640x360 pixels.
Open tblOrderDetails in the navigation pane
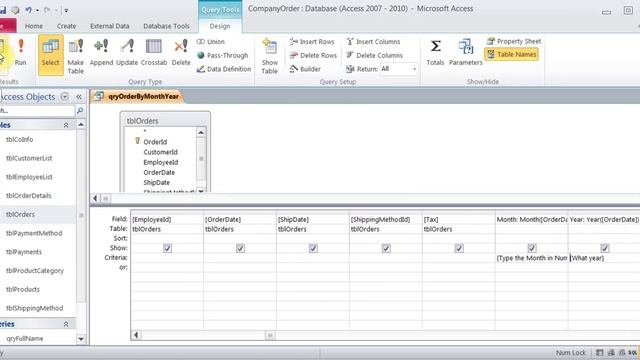click(29, 196)
